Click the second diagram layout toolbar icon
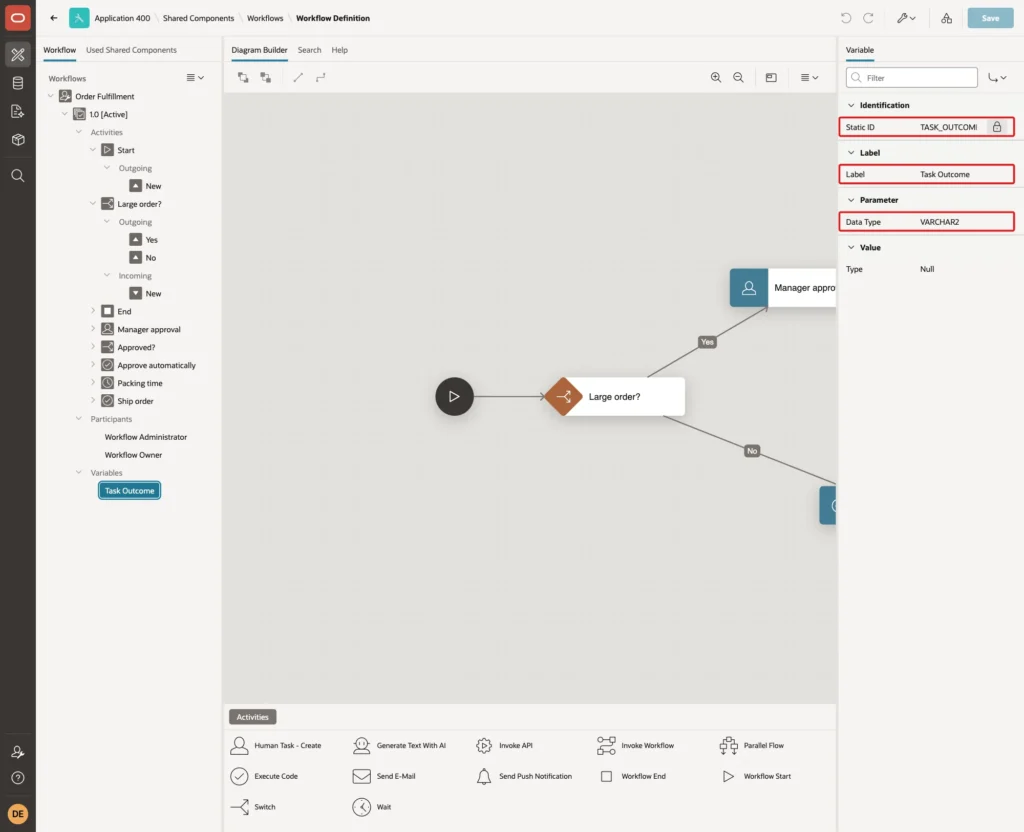This screenshot has height=832, width=1024. click(x=265, y=78)
